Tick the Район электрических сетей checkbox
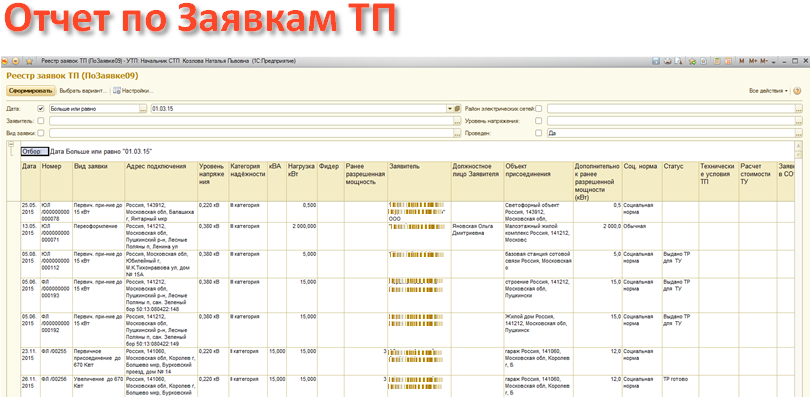Screen dimensions: 812x400 pyautogui.click(x=538, y=108)
